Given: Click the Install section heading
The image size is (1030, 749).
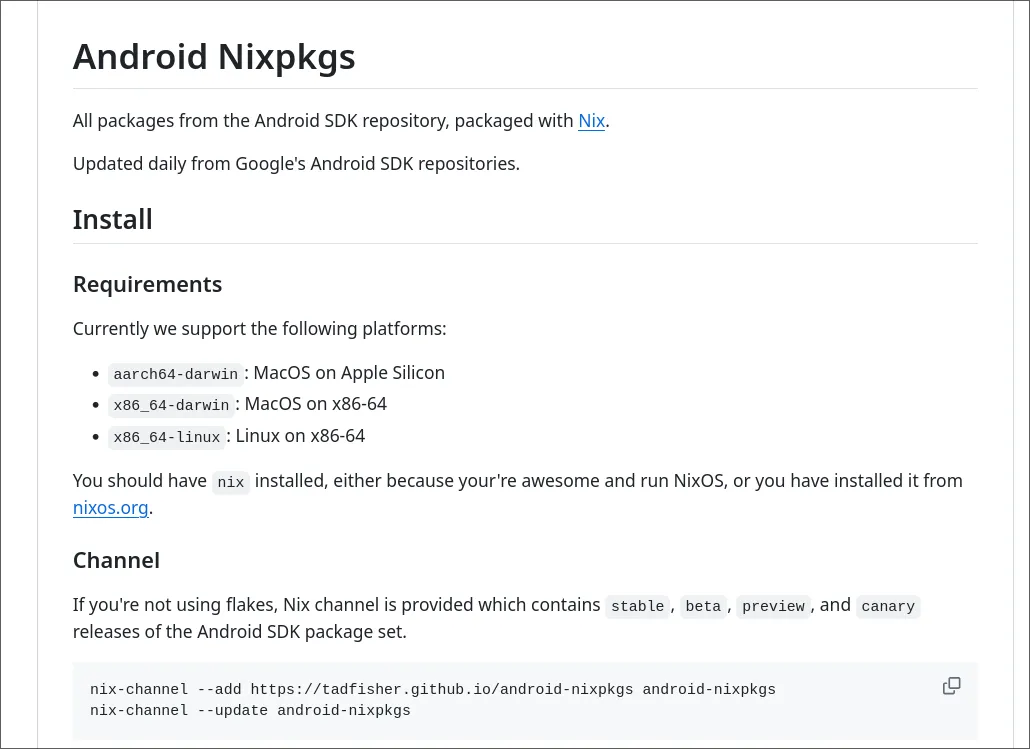Looking at the screenshot, I should pos(112,219).
